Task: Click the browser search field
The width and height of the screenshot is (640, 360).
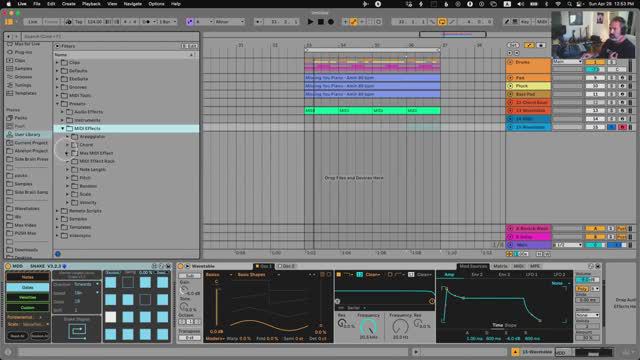Action: point(110,36)
